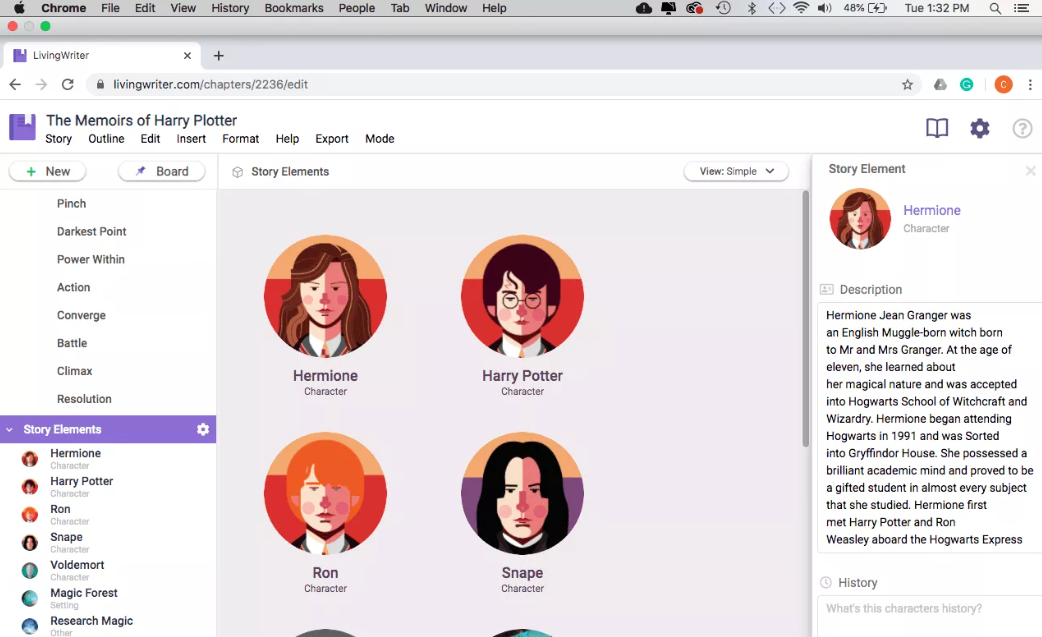Click the Bluetooth icon in menu bar
This screenshot has width=1042, height=637.
point(751,8)
